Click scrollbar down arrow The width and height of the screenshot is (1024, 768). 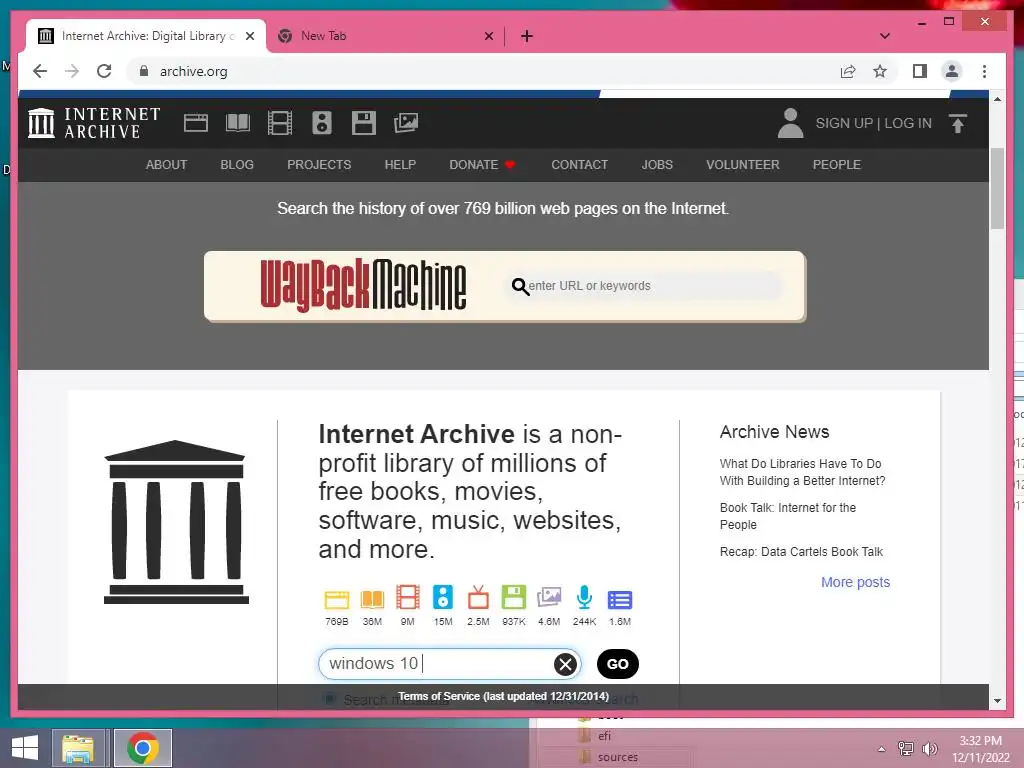pyautogui.click(x=997, y=701)
